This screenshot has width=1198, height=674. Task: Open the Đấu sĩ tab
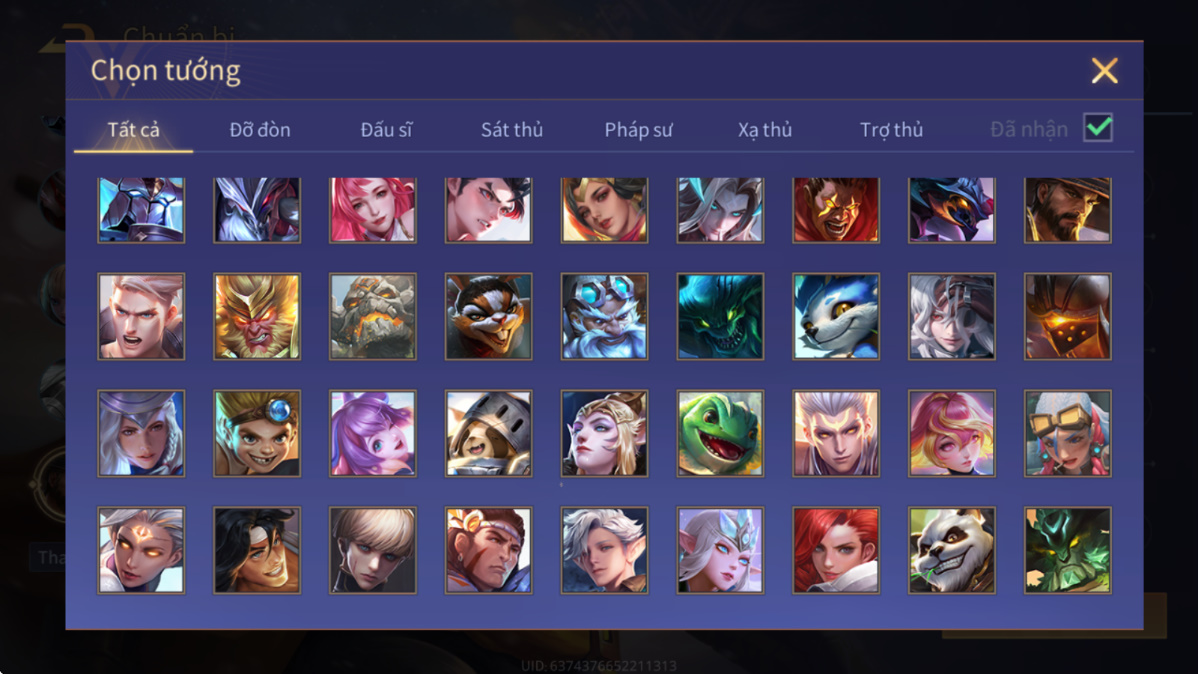[386, 130]
